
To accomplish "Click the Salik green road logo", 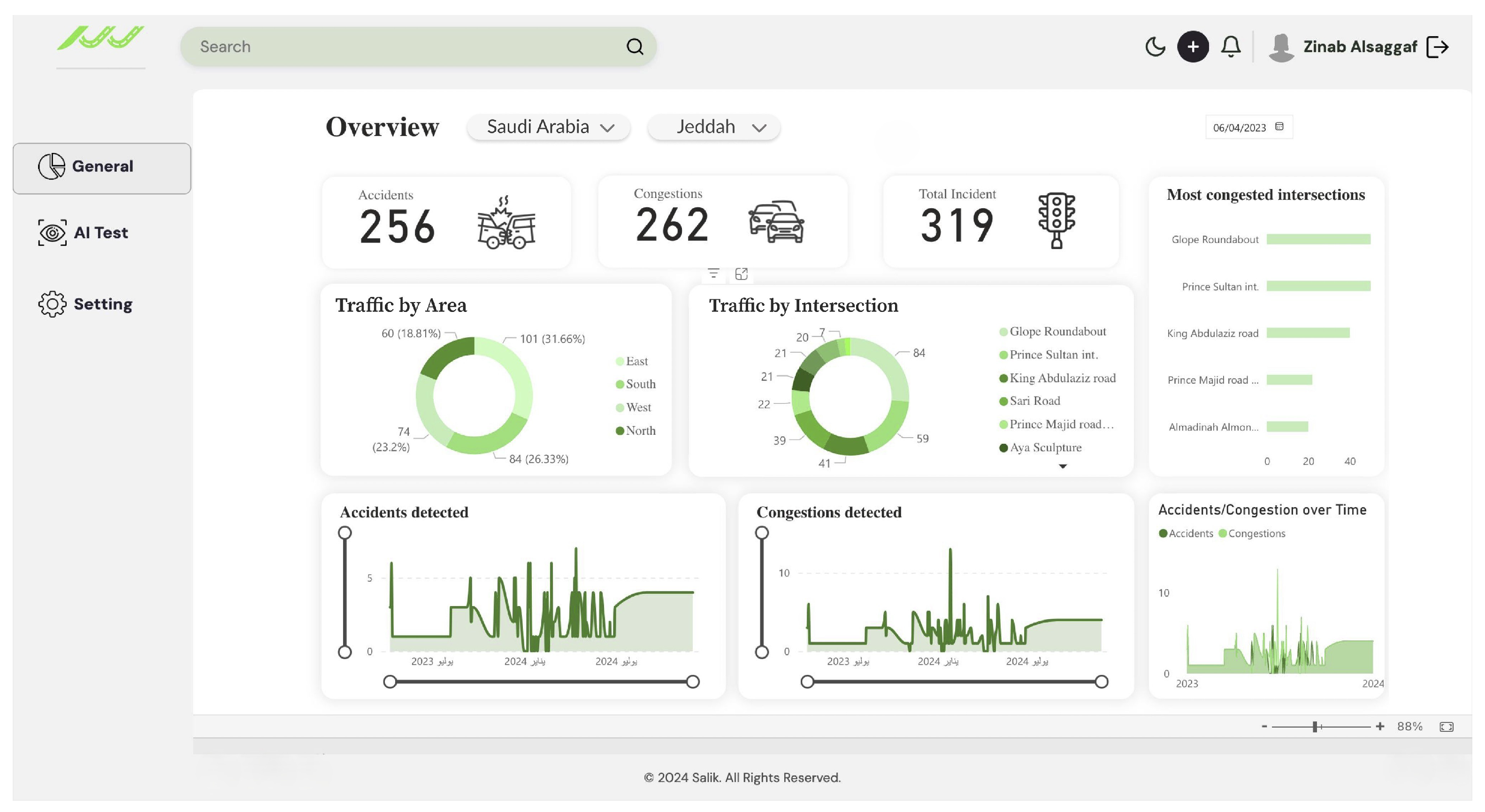I will pyautogui.click(x=100, y=38).
